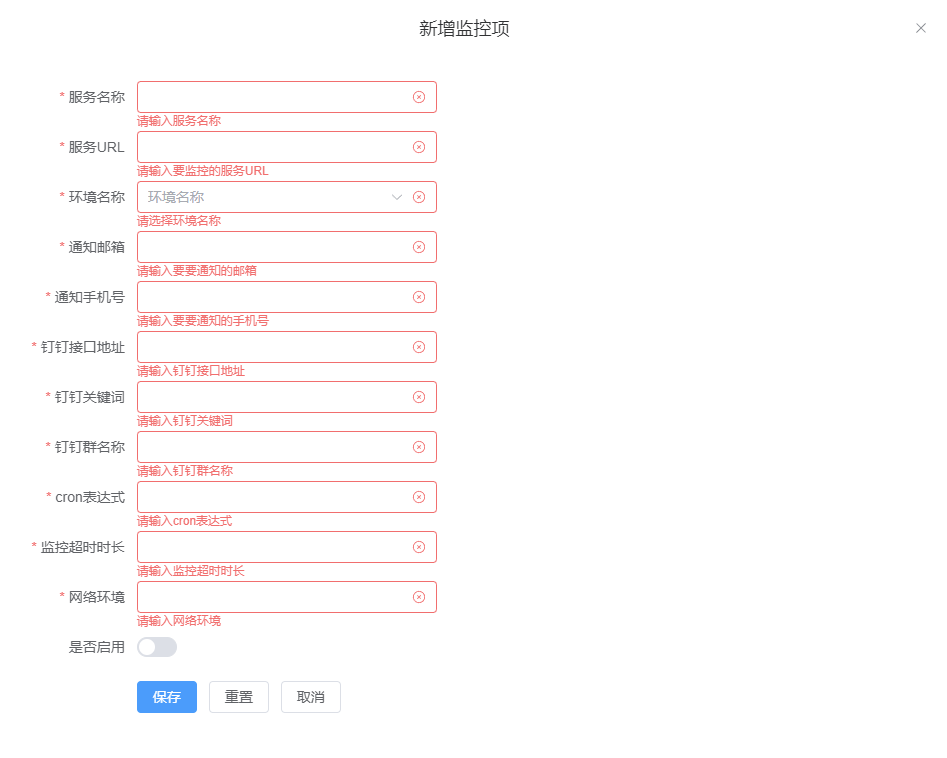Screen dimensions: 947x758
Task: Click the error icon in 服务URL field
Action: (419, 147)
